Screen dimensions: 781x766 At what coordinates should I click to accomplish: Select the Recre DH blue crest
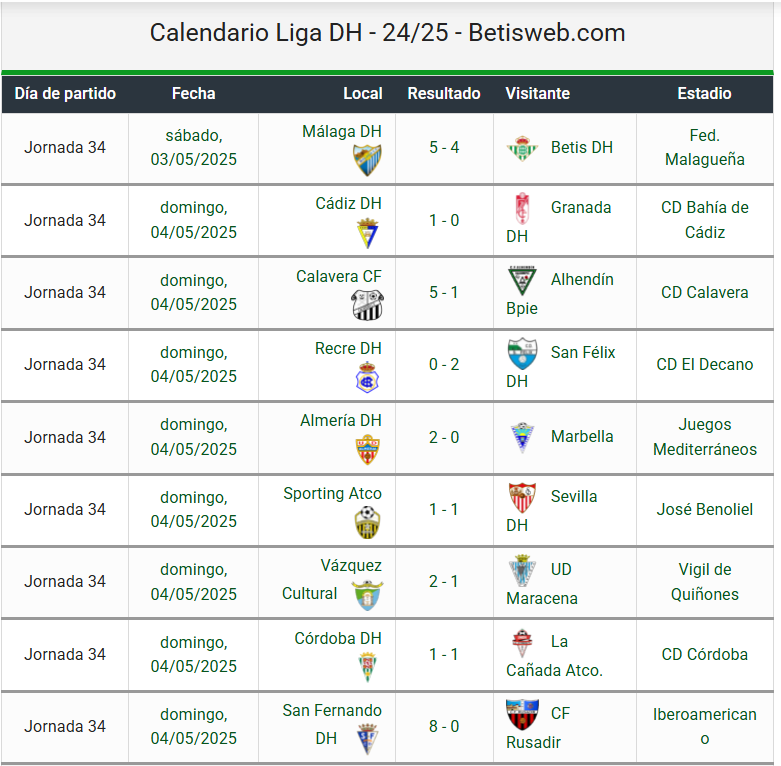[367, 377]
